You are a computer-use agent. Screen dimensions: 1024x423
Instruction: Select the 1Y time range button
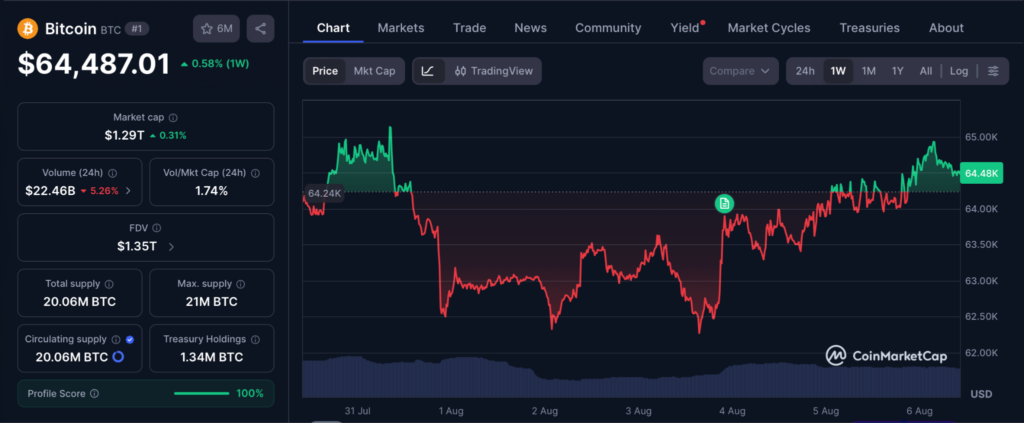[898, 71]
